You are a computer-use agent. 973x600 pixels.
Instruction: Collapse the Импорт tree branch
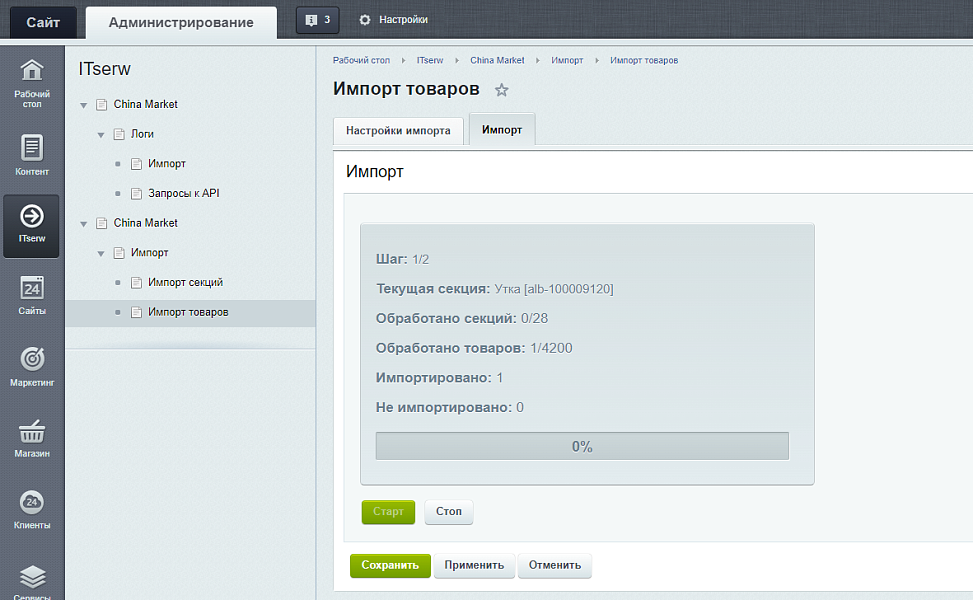click(99, 252)
